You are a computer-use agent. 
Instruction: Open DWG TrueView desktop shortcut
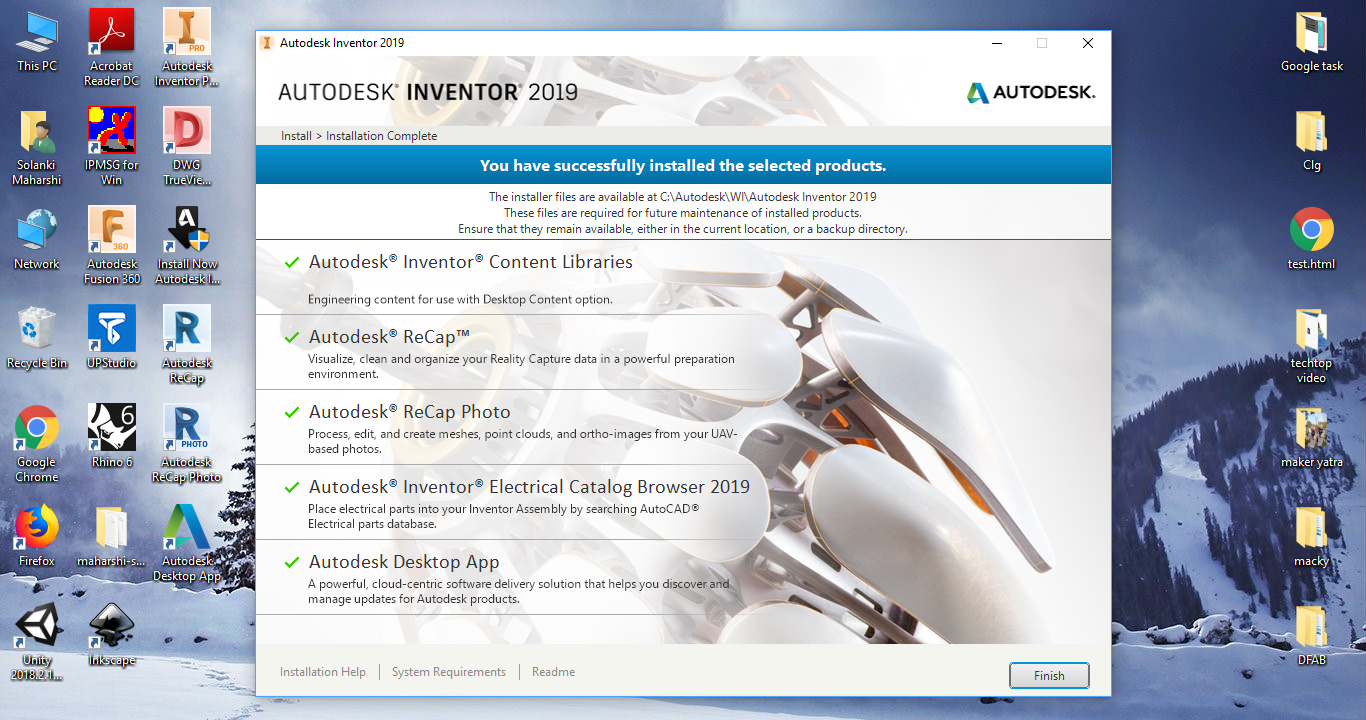click(187, 147)
